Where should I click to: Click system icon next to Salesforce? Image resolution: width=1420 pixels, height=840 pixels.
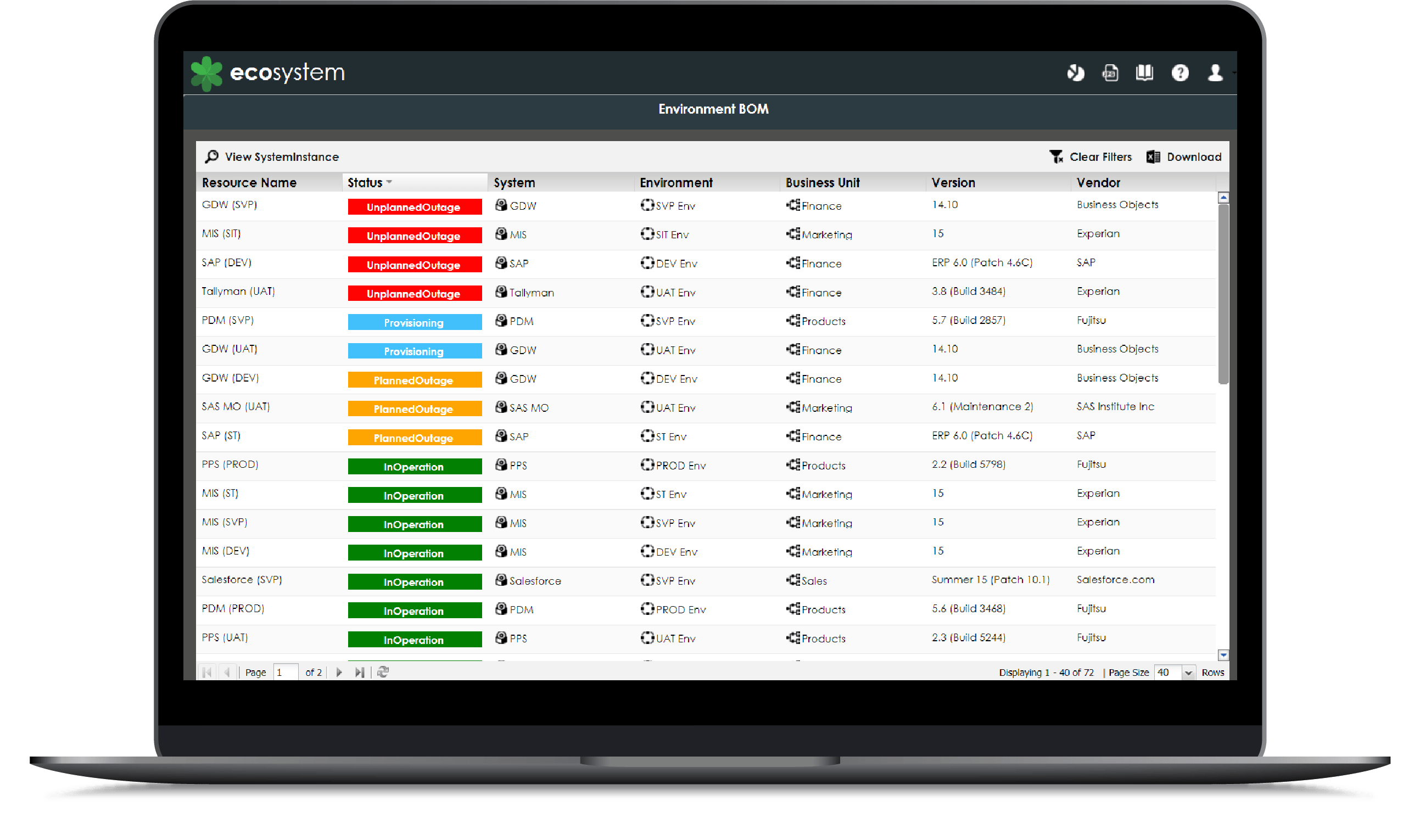[501, 580]
